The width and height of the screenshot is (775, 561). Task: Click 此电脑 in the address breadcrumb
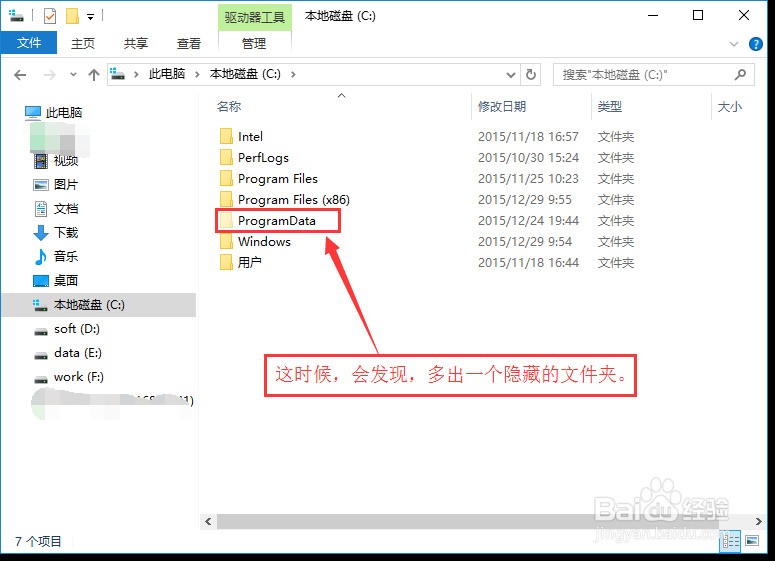(167, 74)
